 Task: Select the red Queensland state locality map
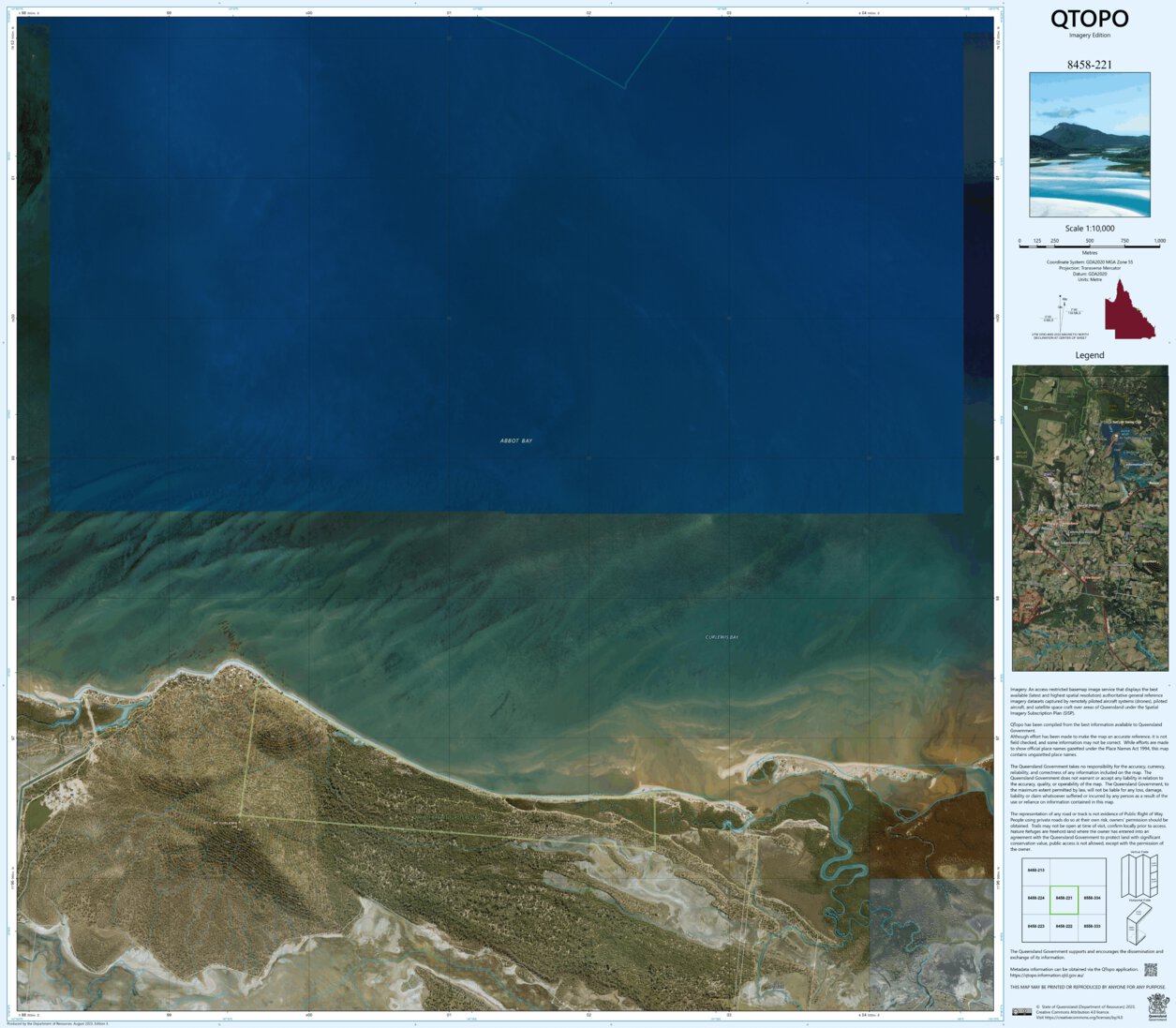coord(1128,308)
